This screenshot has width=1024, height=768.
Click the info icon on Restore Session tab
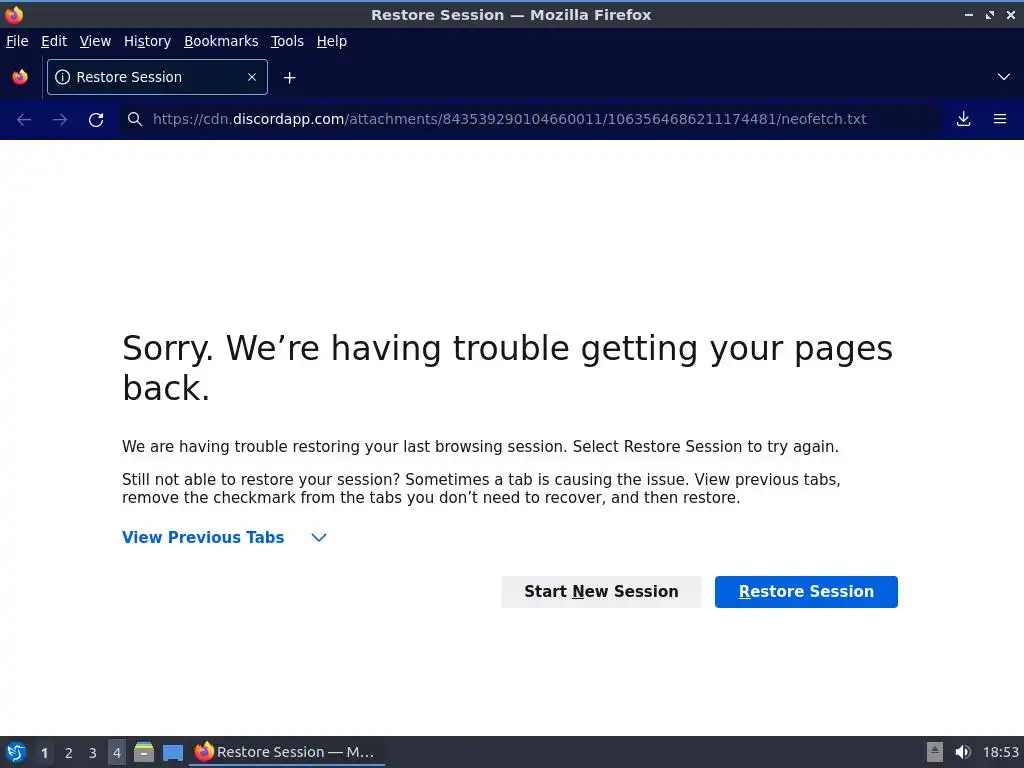click(63, 77)
